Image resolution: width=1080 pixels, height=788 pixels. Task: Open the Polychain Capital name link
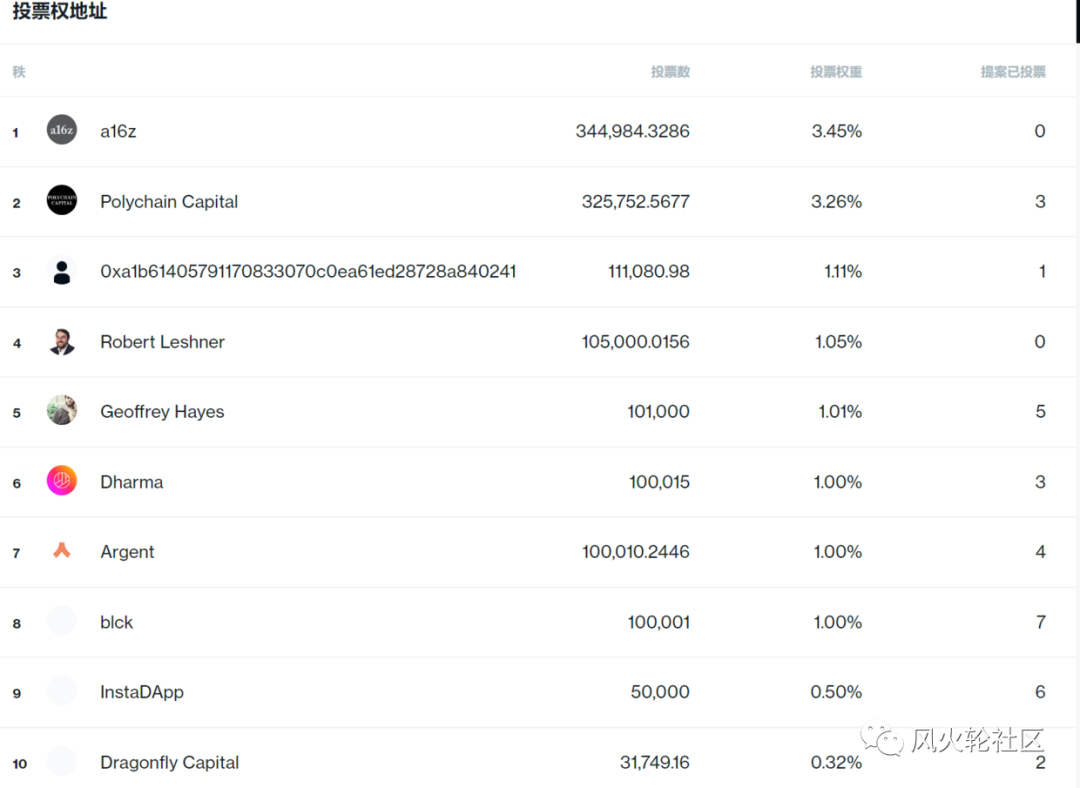169,202
